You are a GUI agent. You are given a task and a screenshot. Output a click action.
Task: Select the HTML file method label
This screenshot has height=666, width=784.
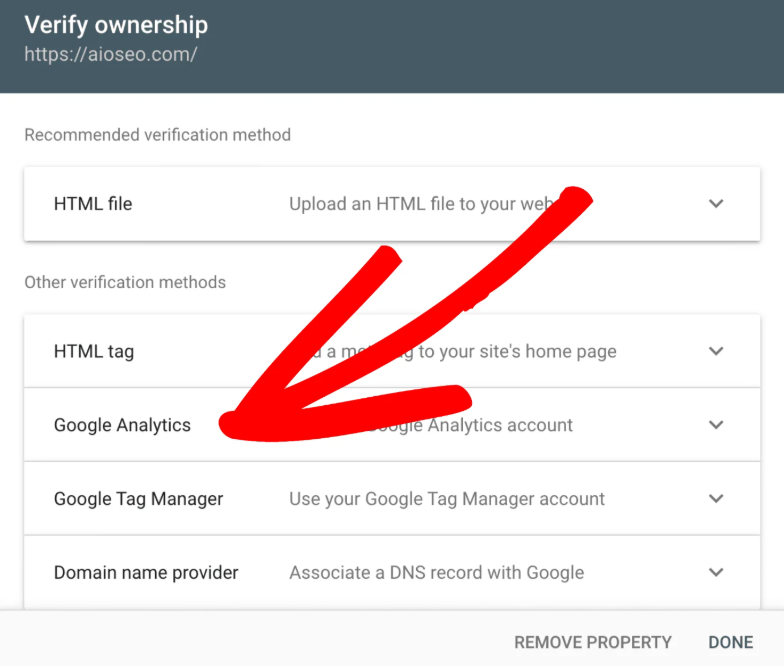pyautogui.click(x=93, y=204)
